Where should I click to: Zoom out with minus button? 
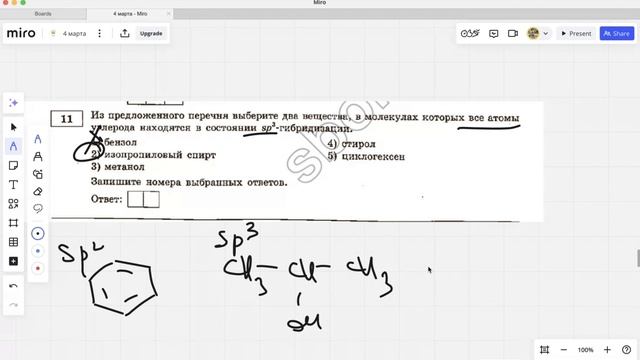pyautogui.click(x=564, y=350)
